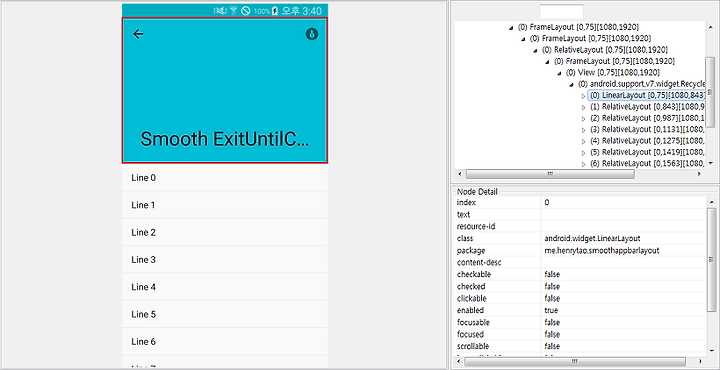This screenshot has width=720, height=370.
Task: Click the clickable property row
Action: (580, 298)
